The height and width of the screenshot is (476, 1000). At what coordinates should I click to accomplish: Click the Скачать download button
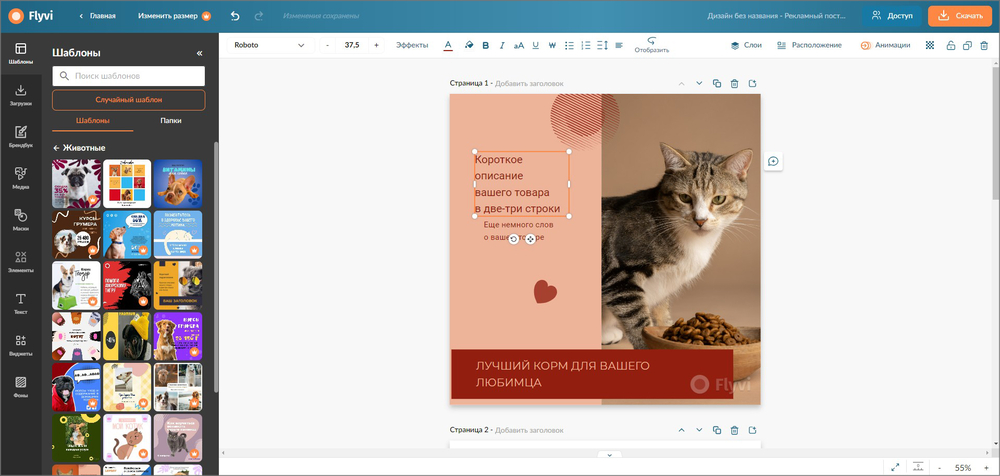(960, 16)
